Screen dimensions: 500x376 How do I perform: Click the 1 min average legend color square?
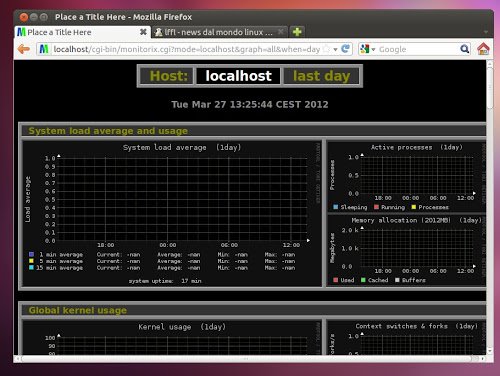pyautogui.click(x=31, y=254)
